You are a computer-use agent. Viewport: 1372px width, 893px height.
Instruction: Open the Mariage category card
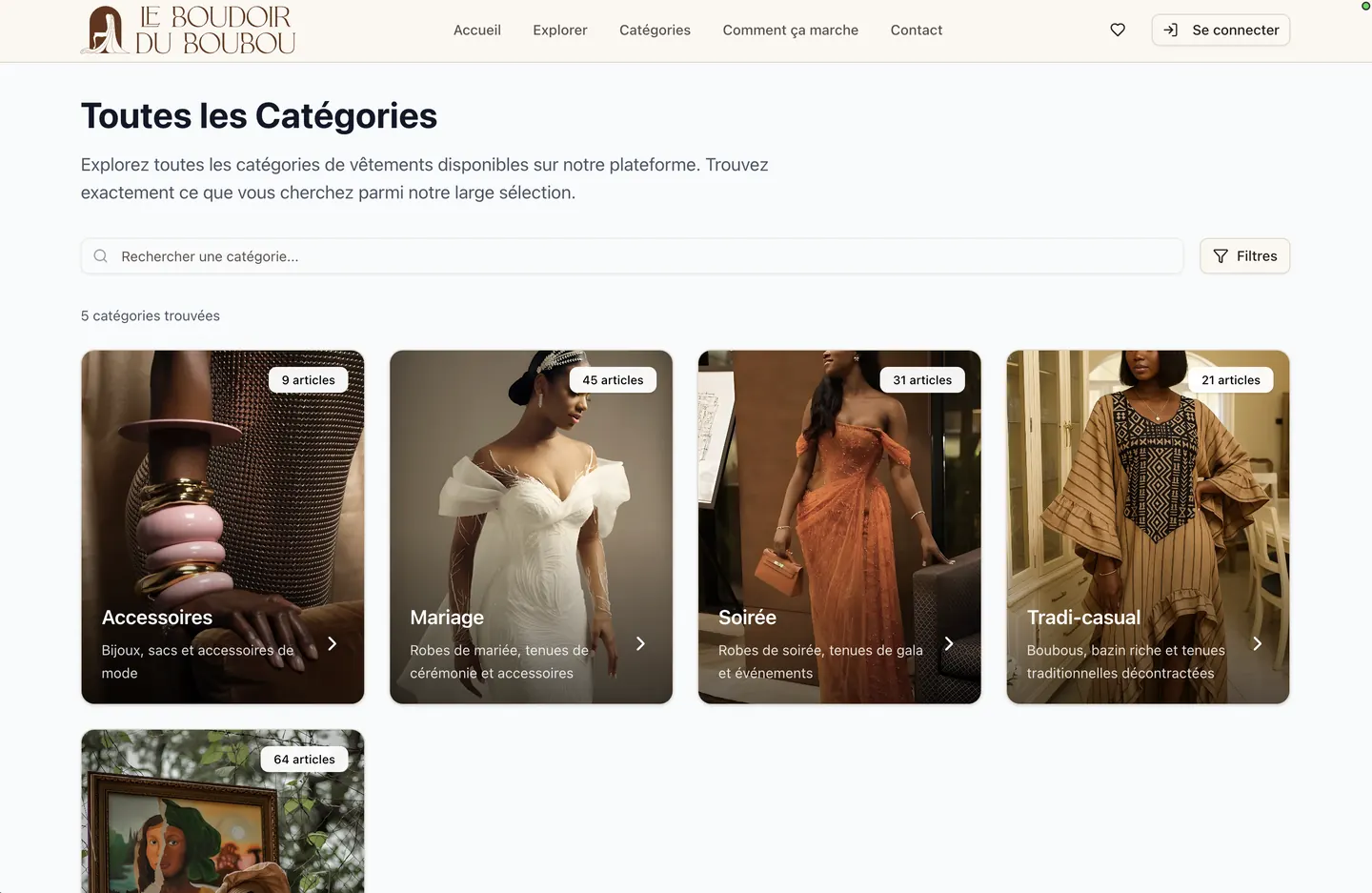[x=531, y=527]
